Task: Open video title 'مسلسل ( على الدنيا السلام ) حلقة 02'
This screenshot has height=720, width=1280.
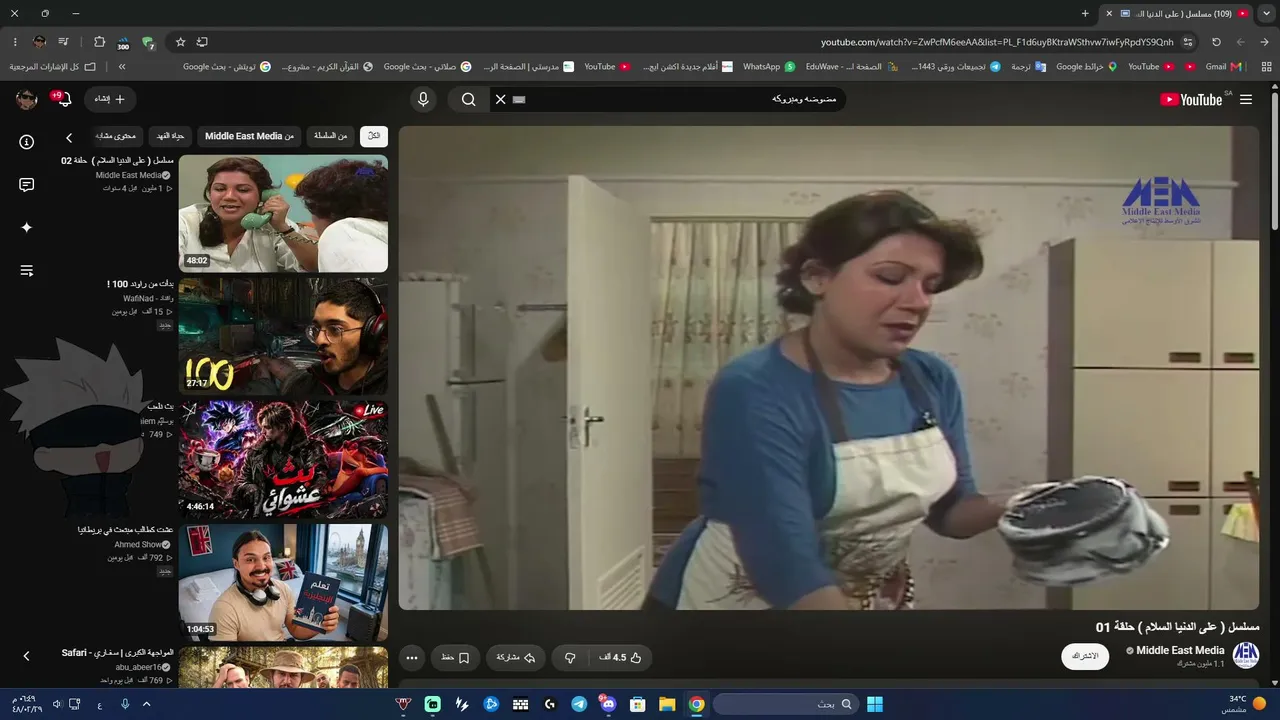Action: (x=118, y=160)
